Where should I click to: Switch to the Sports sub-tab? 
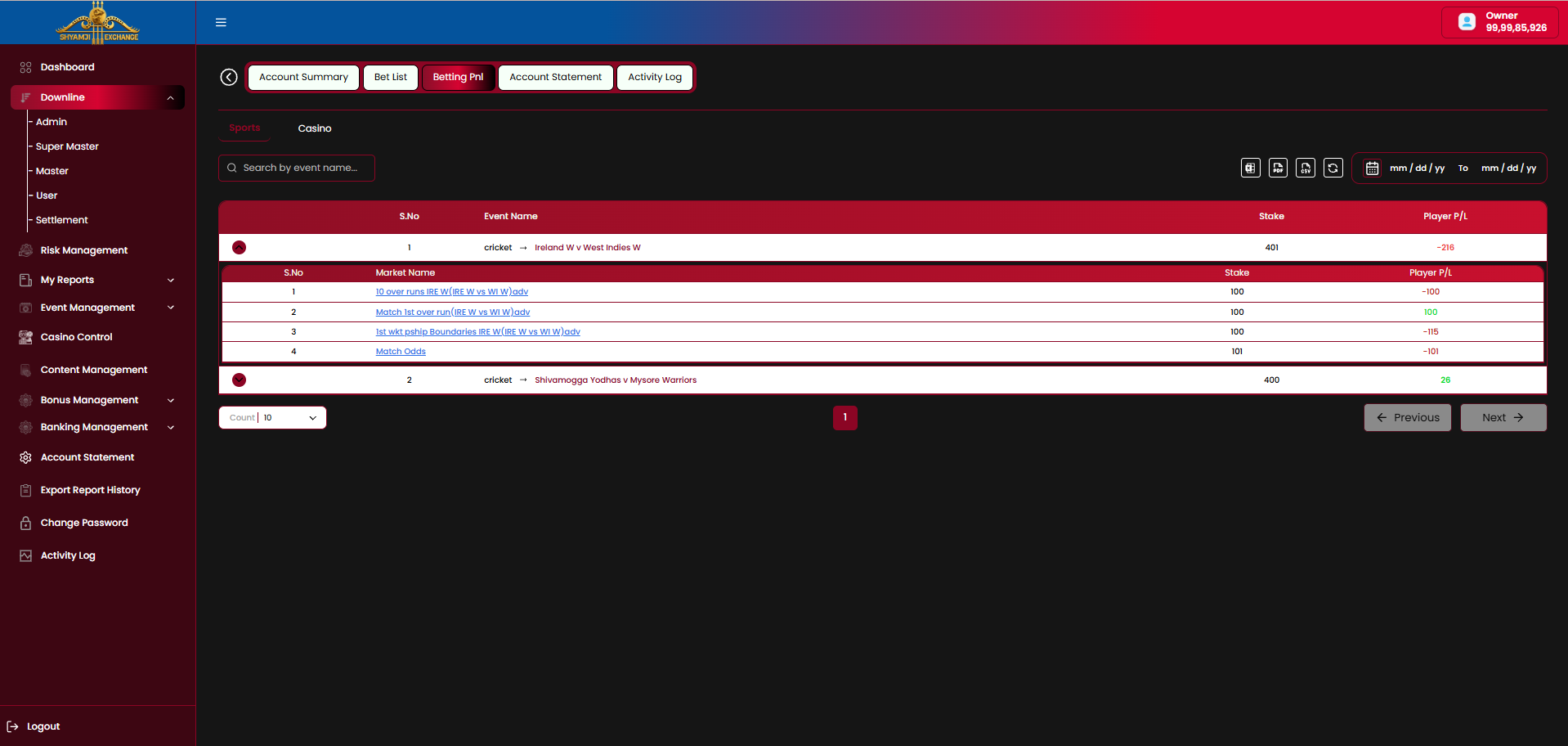244,128
